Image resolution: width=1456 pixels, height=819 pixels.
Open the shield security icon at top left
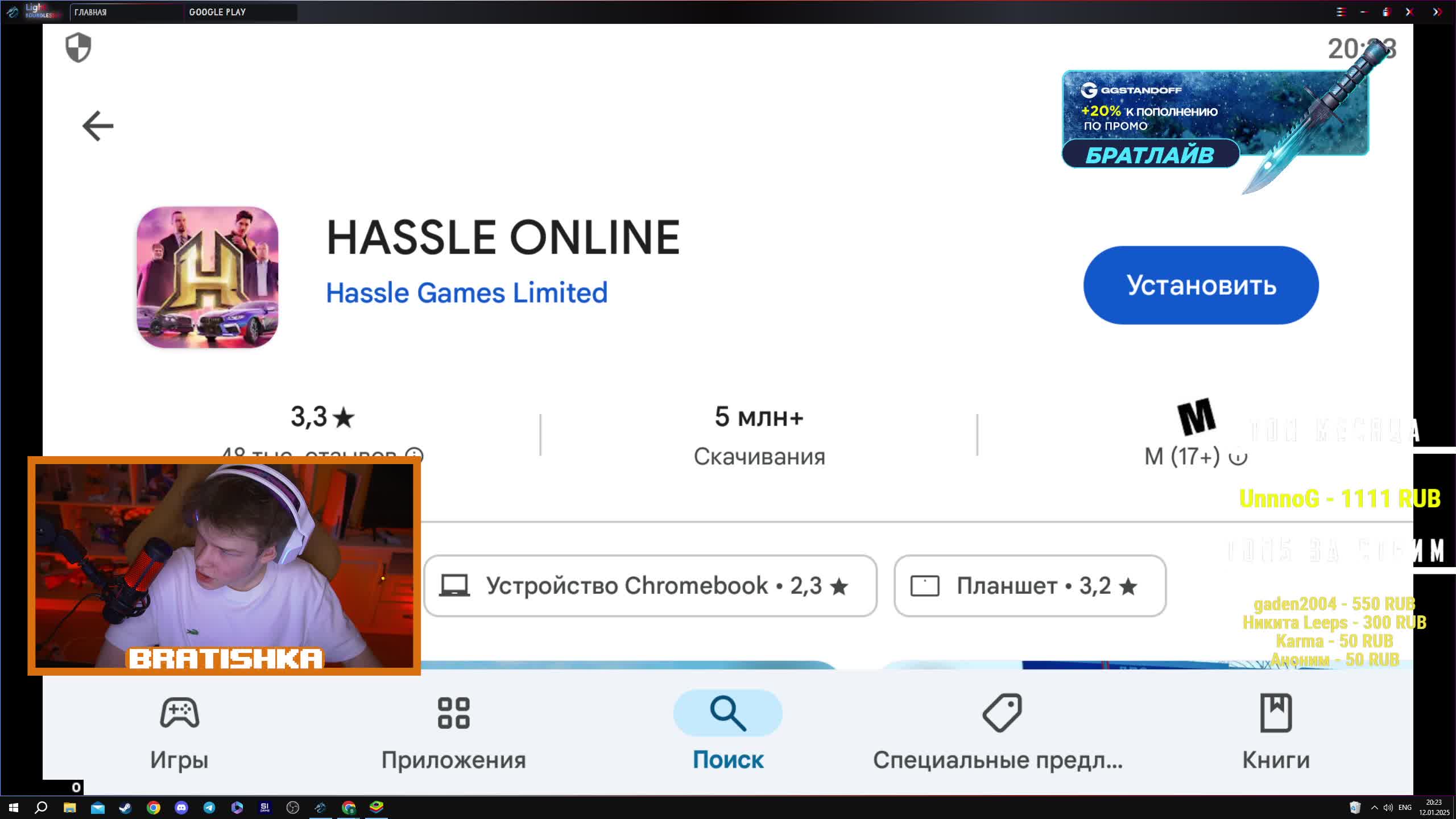coord(78,47)
